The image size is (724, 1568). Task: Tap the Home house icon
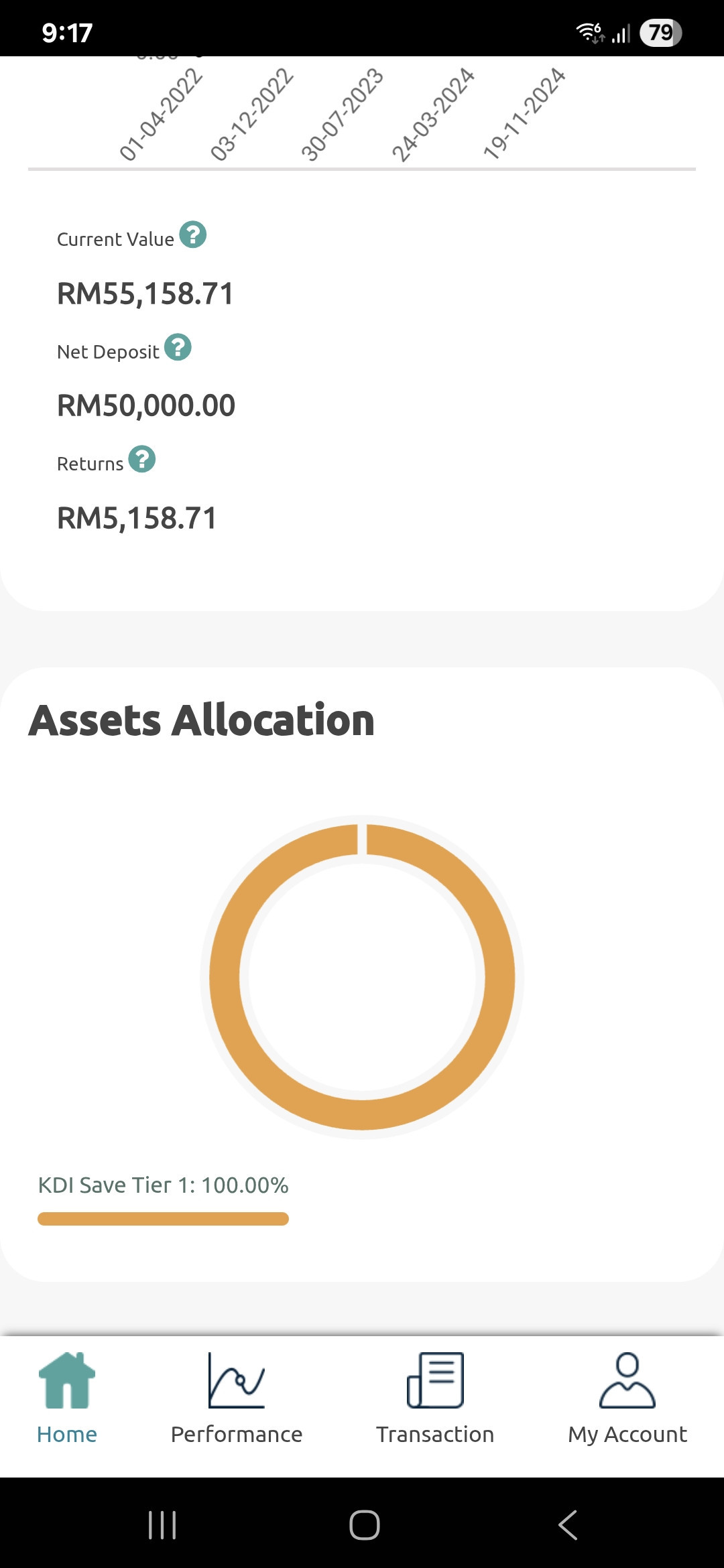[67, 1380]
